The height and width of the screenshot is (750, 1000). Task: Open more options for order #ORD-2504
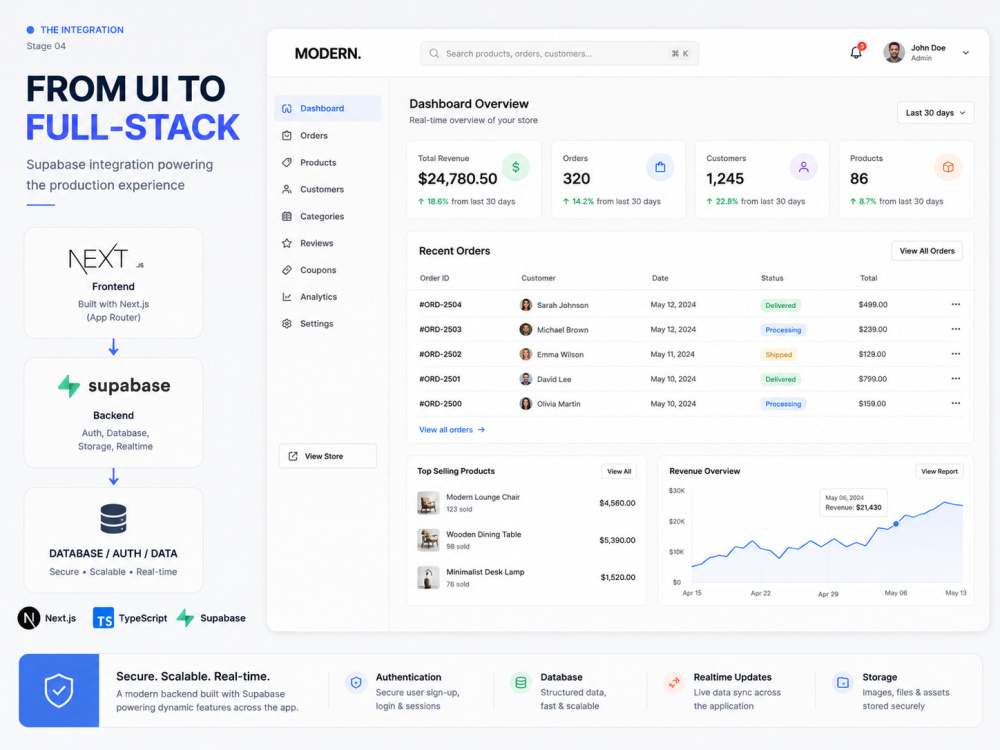point(955,304)
